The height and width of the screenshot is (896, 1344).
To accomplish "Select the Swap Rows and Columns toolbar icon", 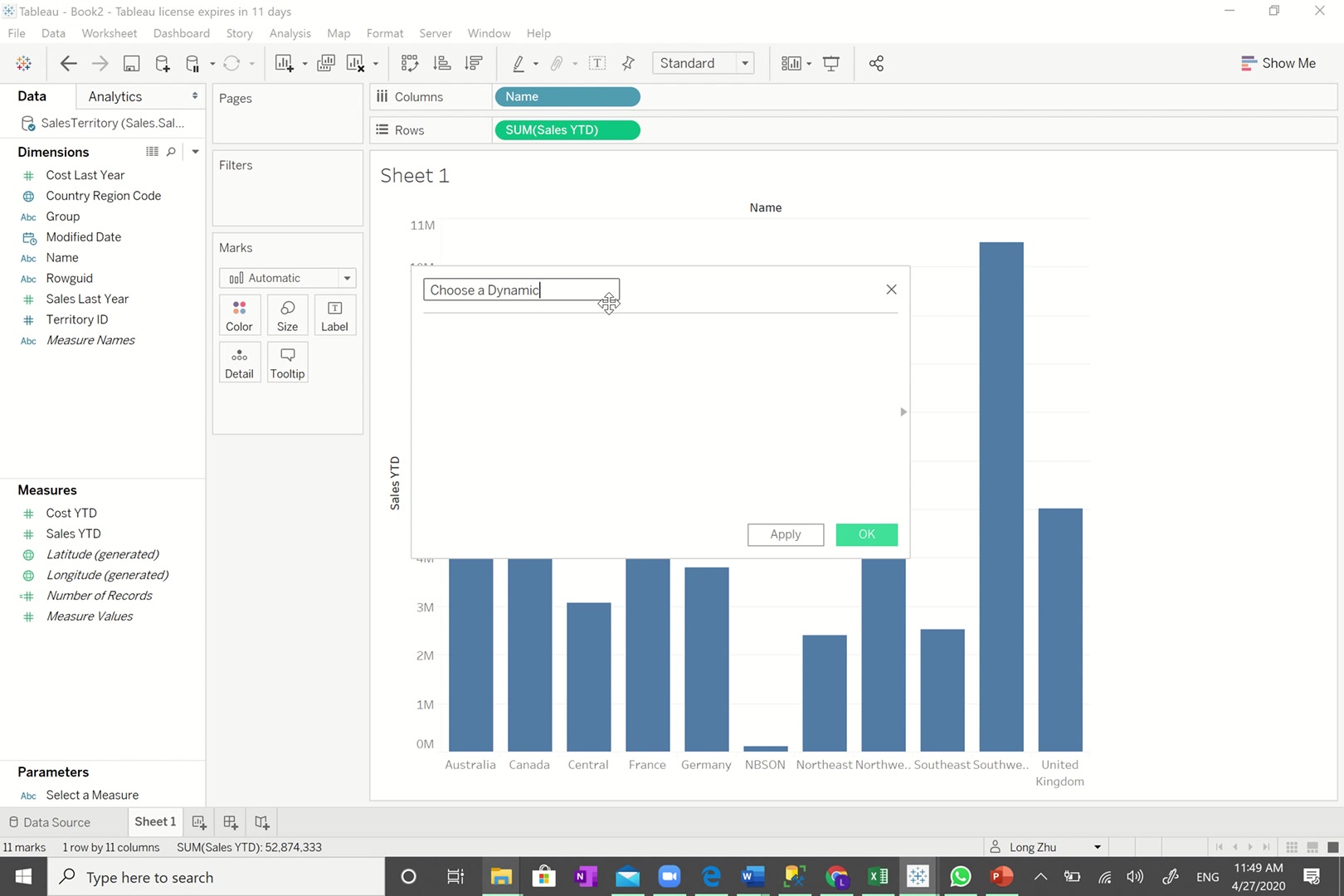I will pos(409,63).
